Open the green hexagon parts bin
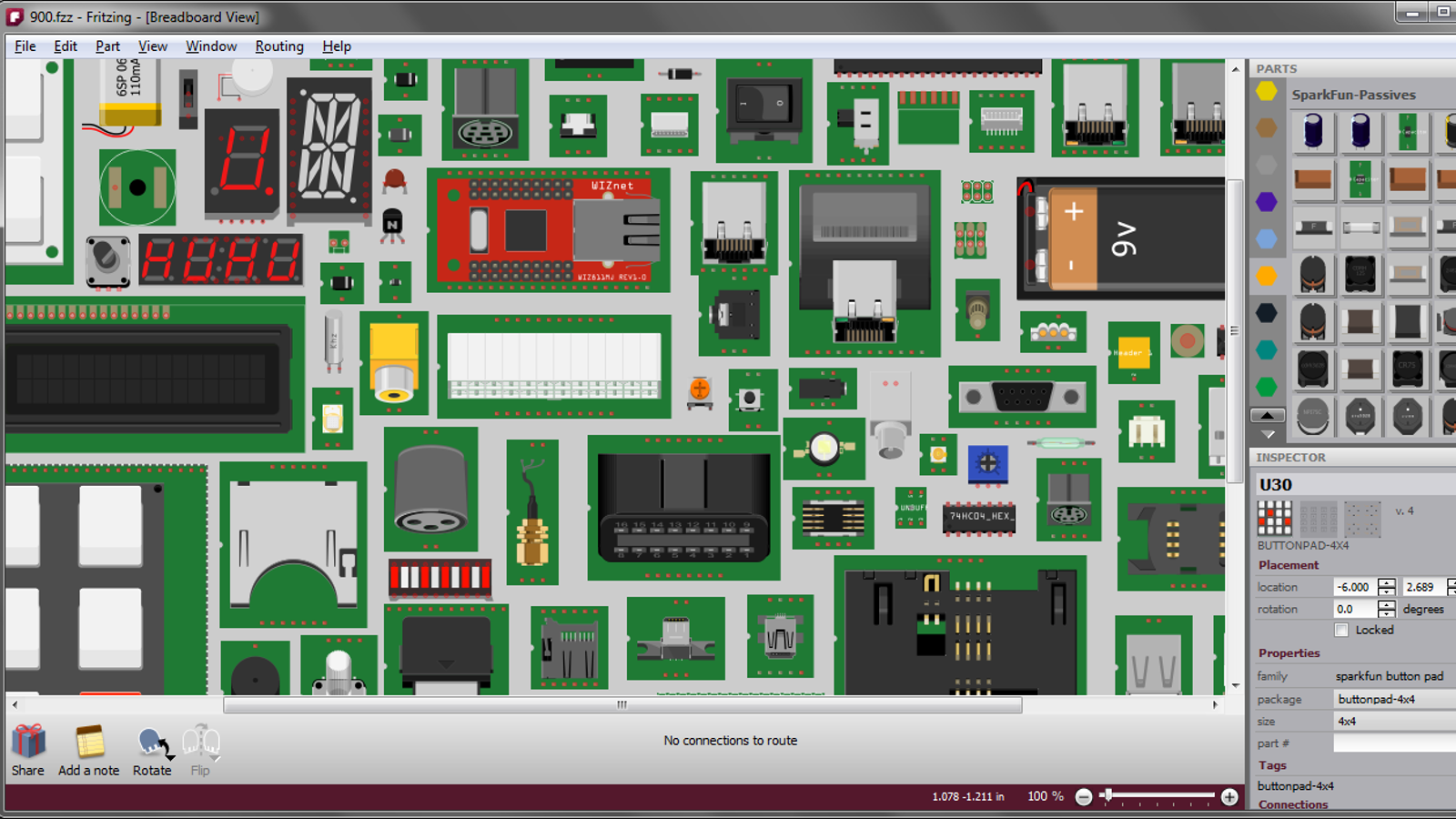The height and width of the screenshot is (819, 1456). coord(1267,386)
